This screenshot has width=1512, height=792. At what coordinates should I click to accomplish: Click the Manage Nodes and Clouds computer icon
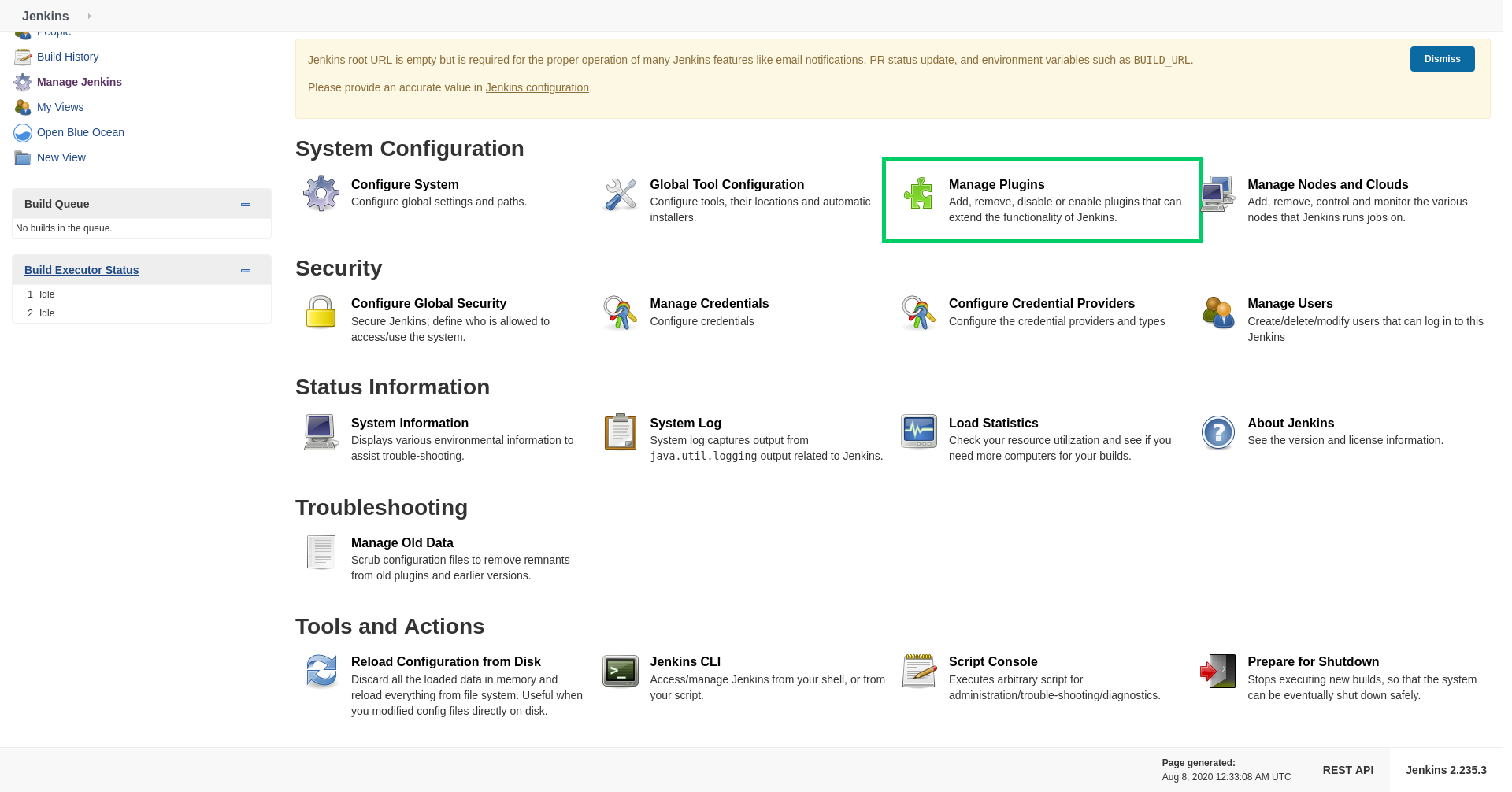(1217, 194)
